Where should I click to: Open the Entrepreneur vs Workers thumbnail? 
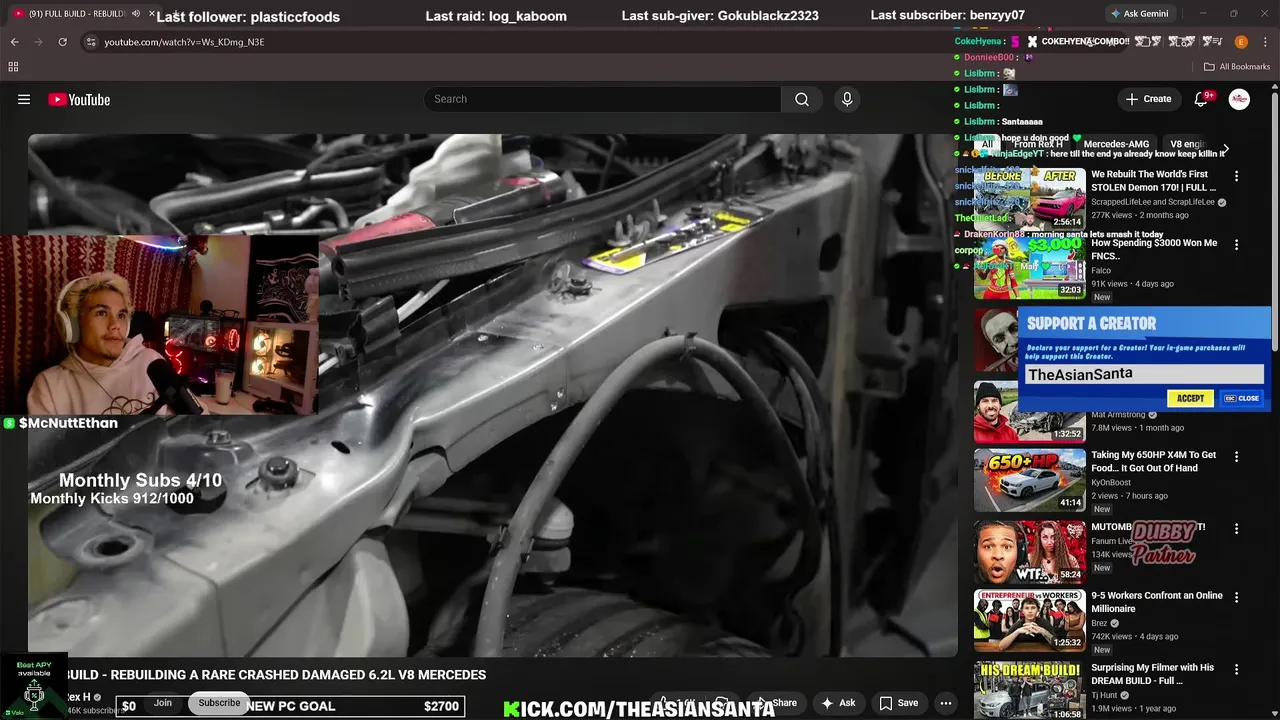click(1030, 620)
